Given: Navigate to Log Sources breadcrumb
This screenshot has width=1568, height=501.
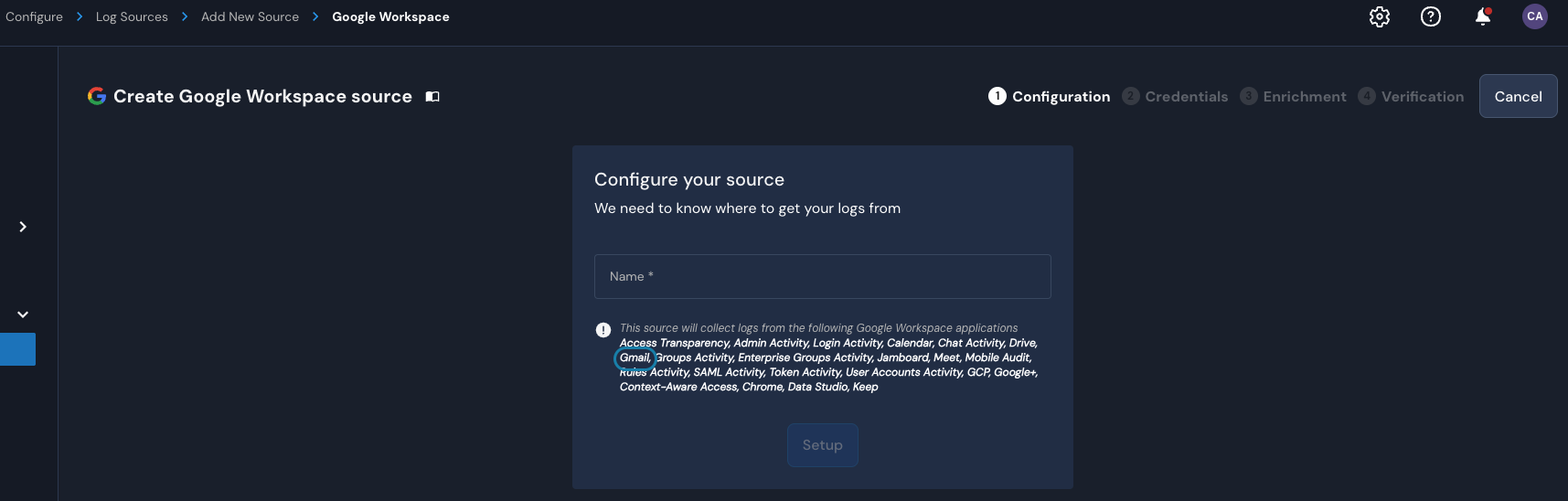Looking at the screenshot, I should click(132, 16).
